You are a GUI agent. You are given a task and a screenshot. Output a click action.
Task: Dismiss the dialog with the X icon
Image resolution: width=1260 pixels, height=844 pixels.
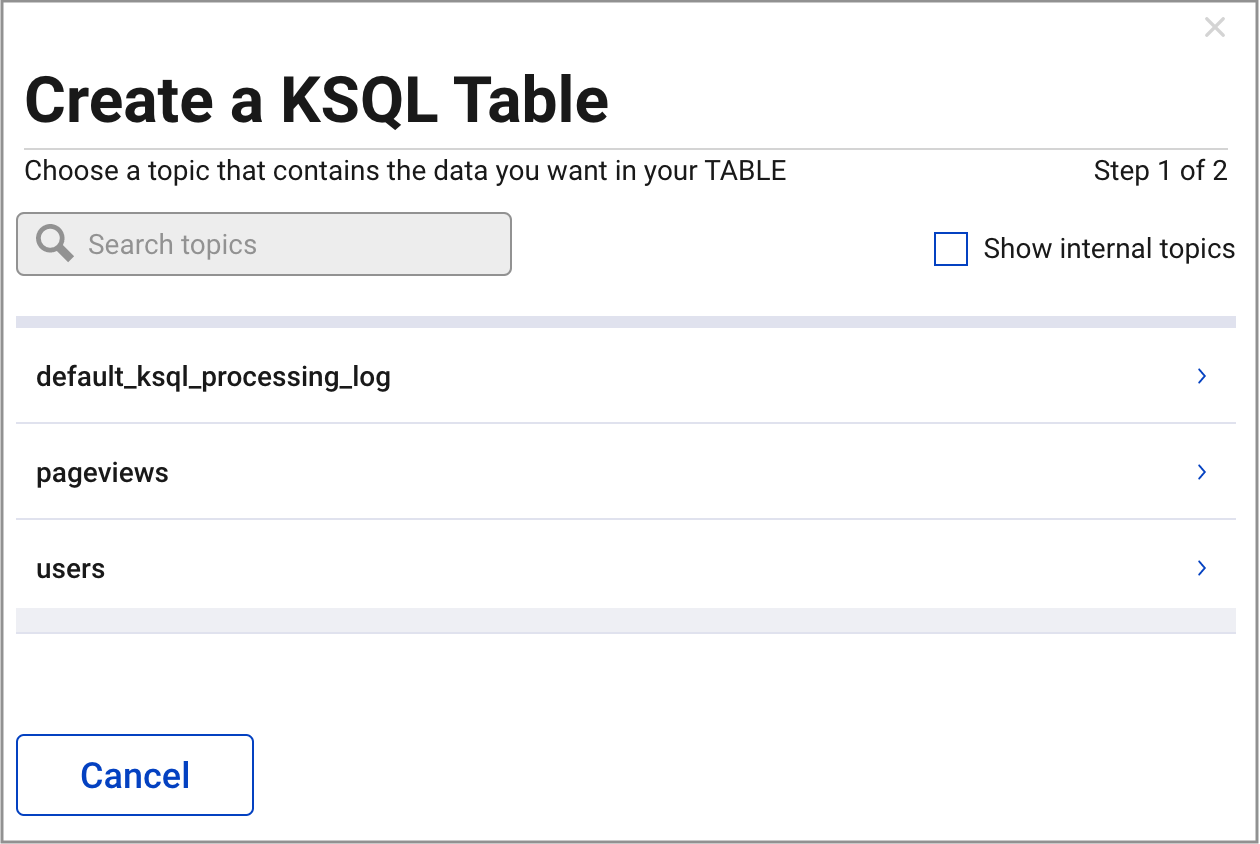coord(1215,27)
